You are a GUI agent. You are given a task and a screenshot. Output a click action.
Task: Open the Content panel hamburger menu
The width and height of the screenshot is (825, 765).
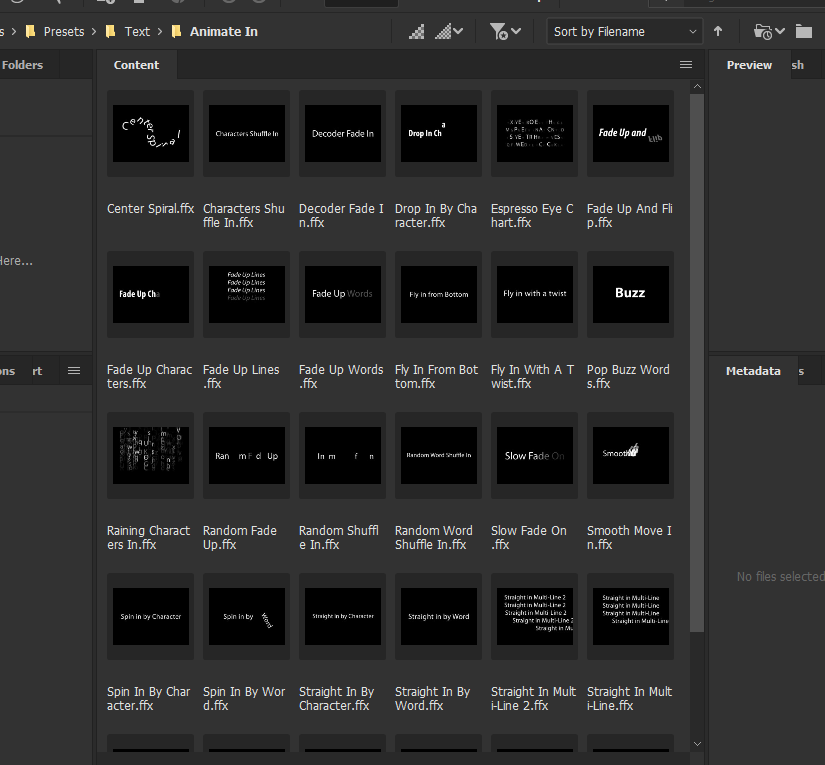[686, 65]
